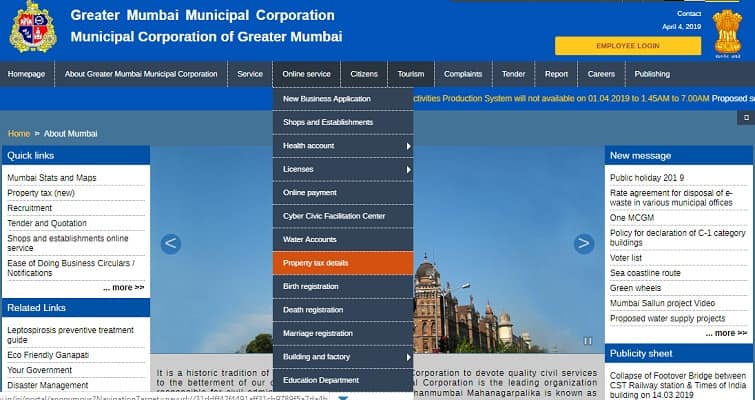This screenshot has height=400, width=755.
Task: Click more link under Quick links
Action: click(x=123, y=287)
